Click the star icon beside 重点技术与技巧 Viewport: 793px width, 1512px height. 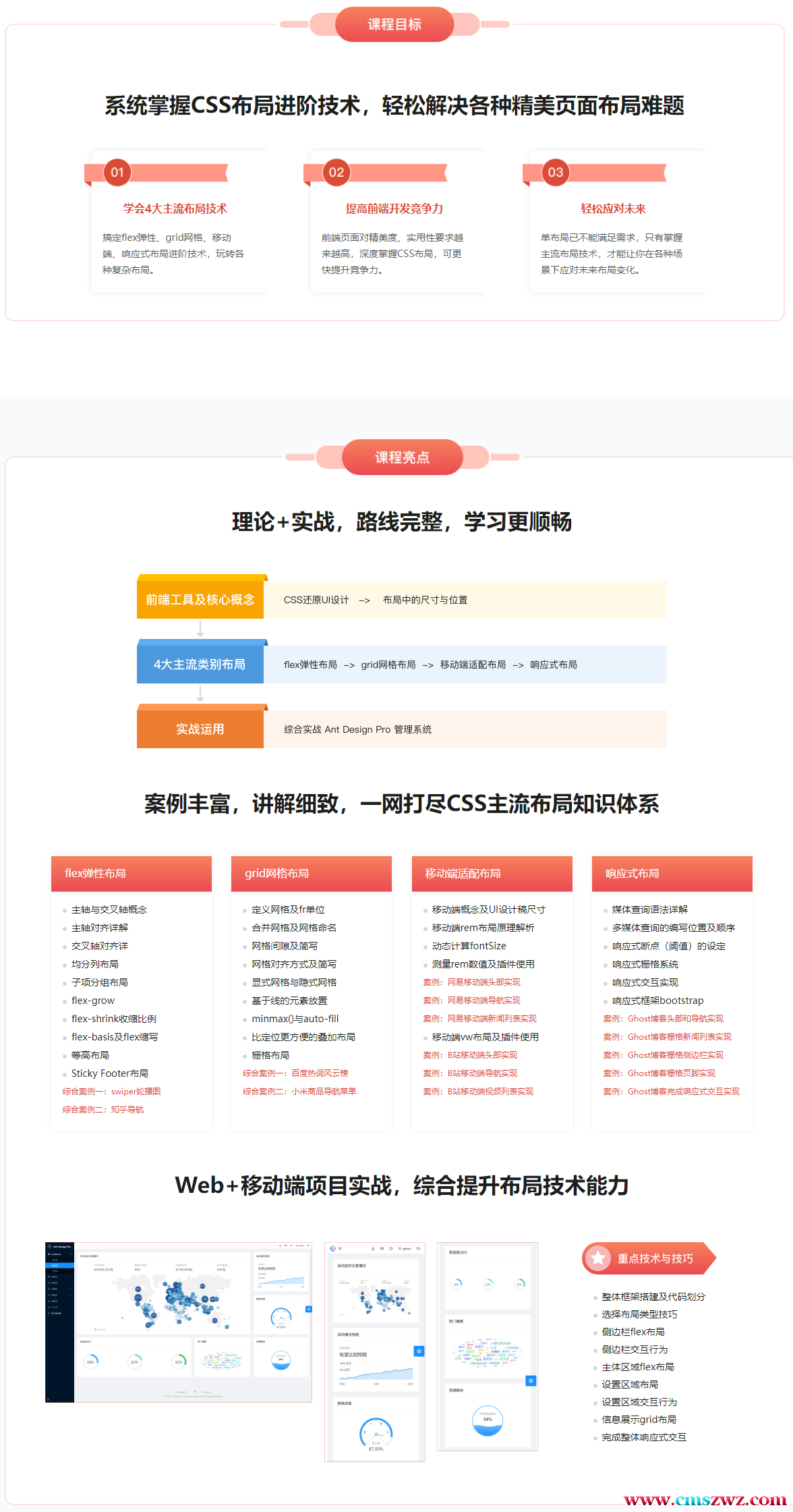pyautogui.click(x=597, y=1258)
